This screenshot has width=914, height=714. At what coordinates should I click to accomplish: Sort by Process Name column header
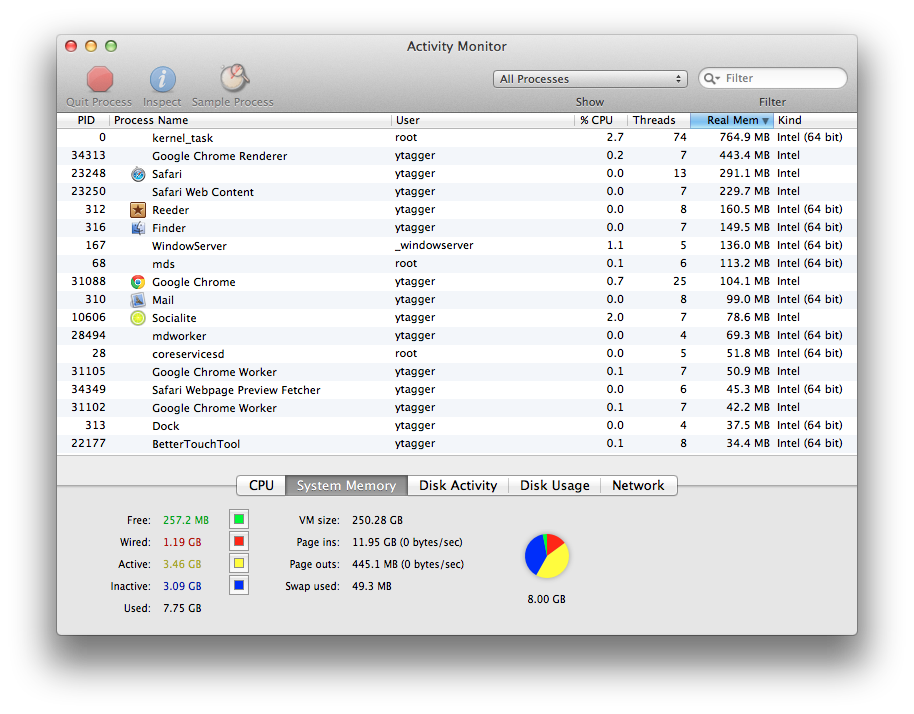(x=250, y=120)
